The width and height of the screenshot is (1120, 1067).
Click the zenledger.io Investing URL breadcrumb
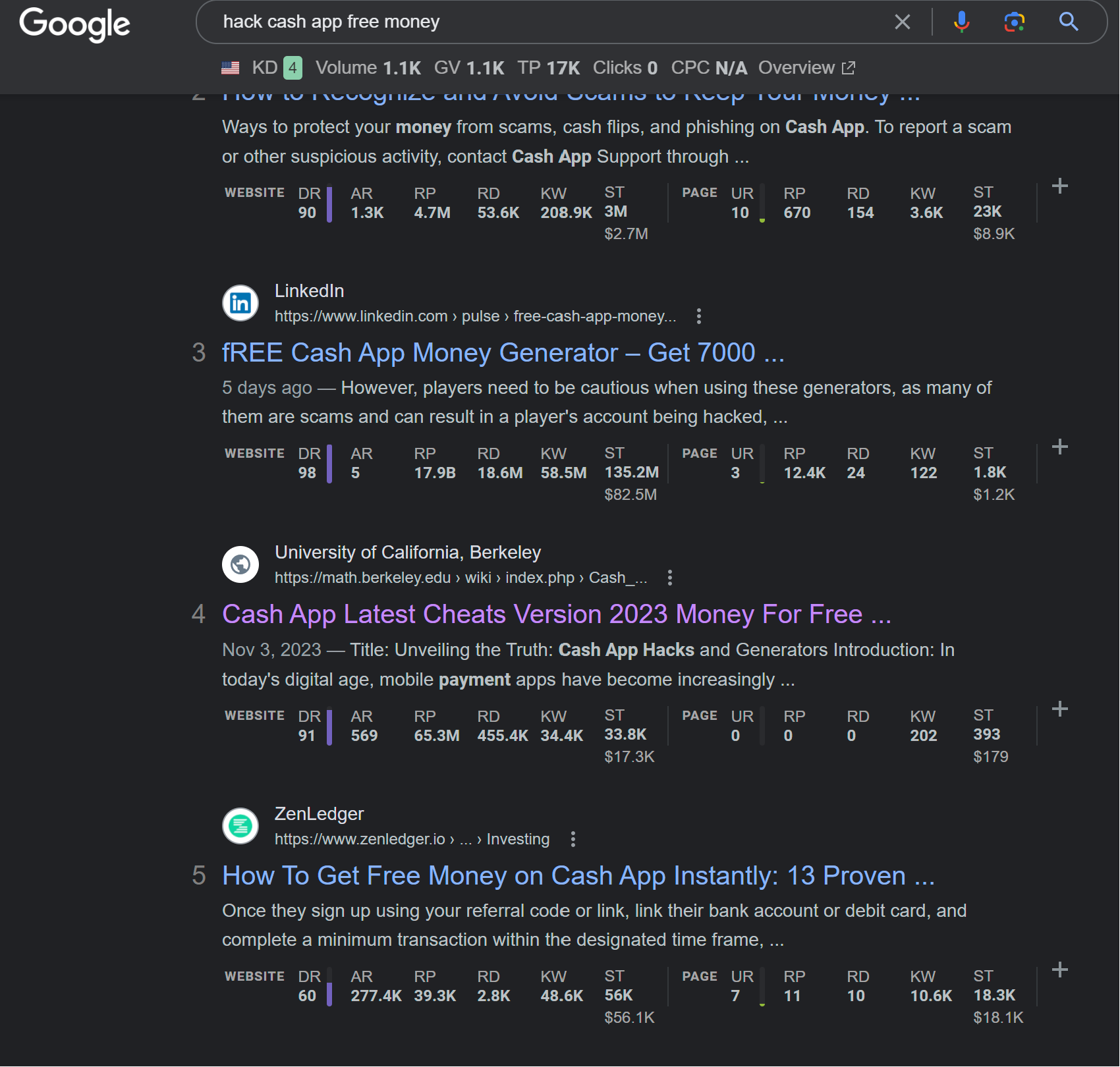pos(412,839)
